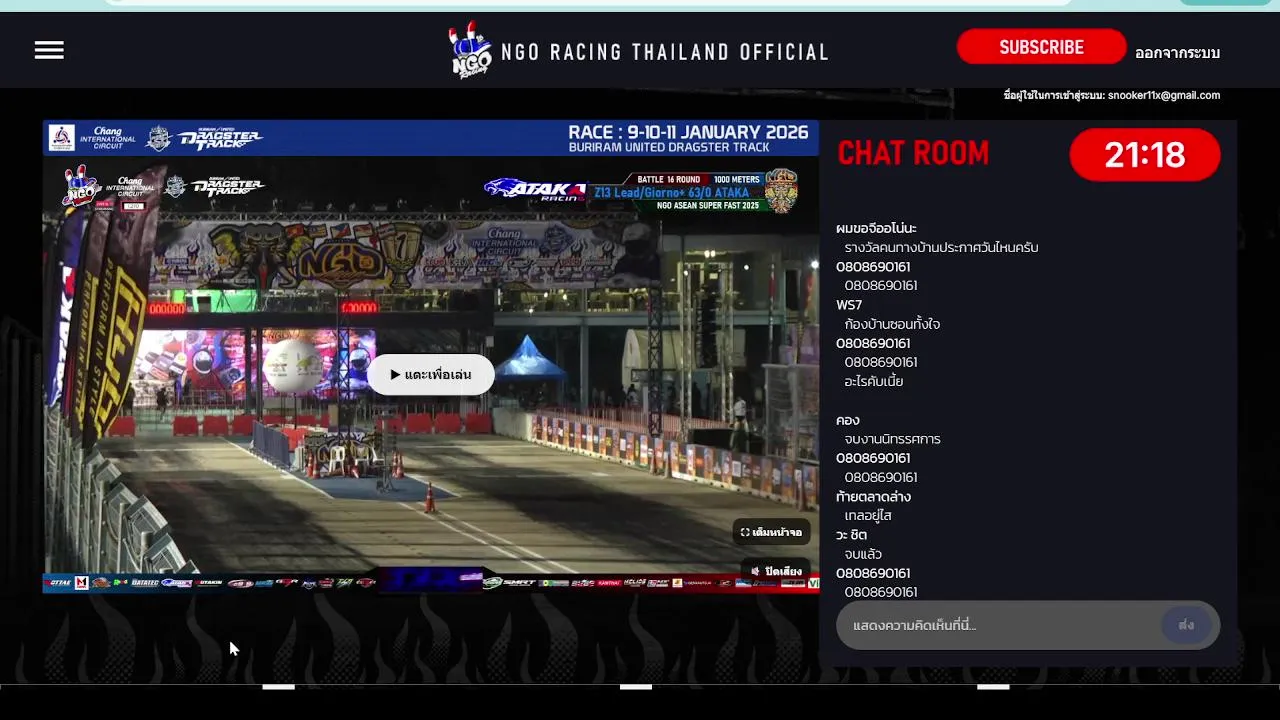Open NGO RACING THAILAND OFFICIAL title
1280x720 pixels.
click(x=665, y=52)
